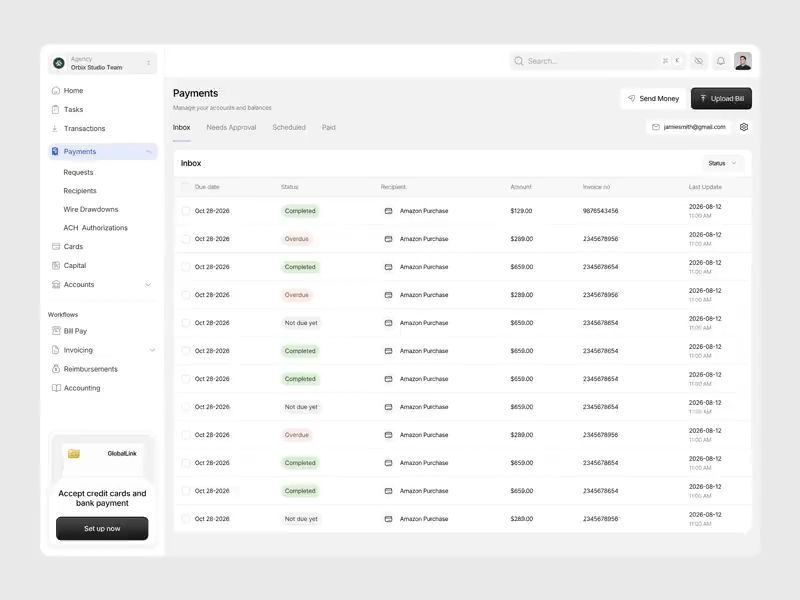The image size is (800, 600).
Task: Click the Cards icon in the sidebar
Action: [x=57, y=246]
